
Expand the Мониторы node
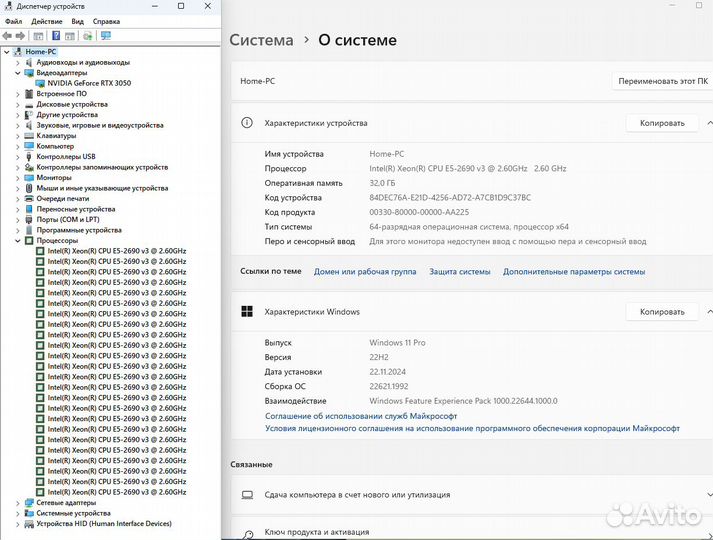18,178
